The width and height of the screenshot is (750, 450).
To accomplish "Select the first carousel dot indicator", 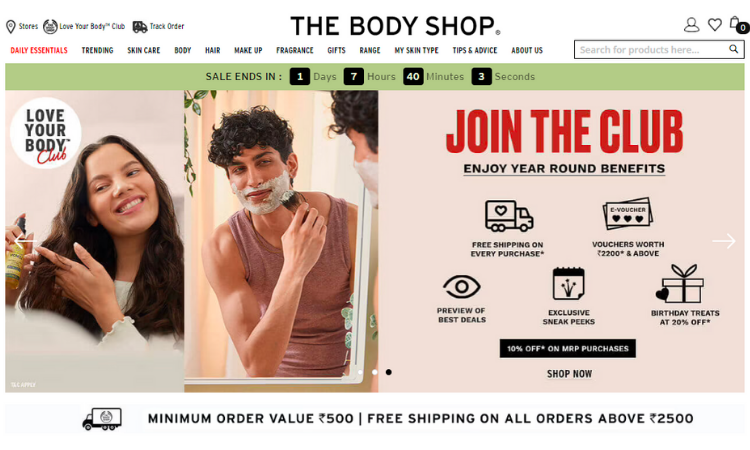I will pos(360,372).
